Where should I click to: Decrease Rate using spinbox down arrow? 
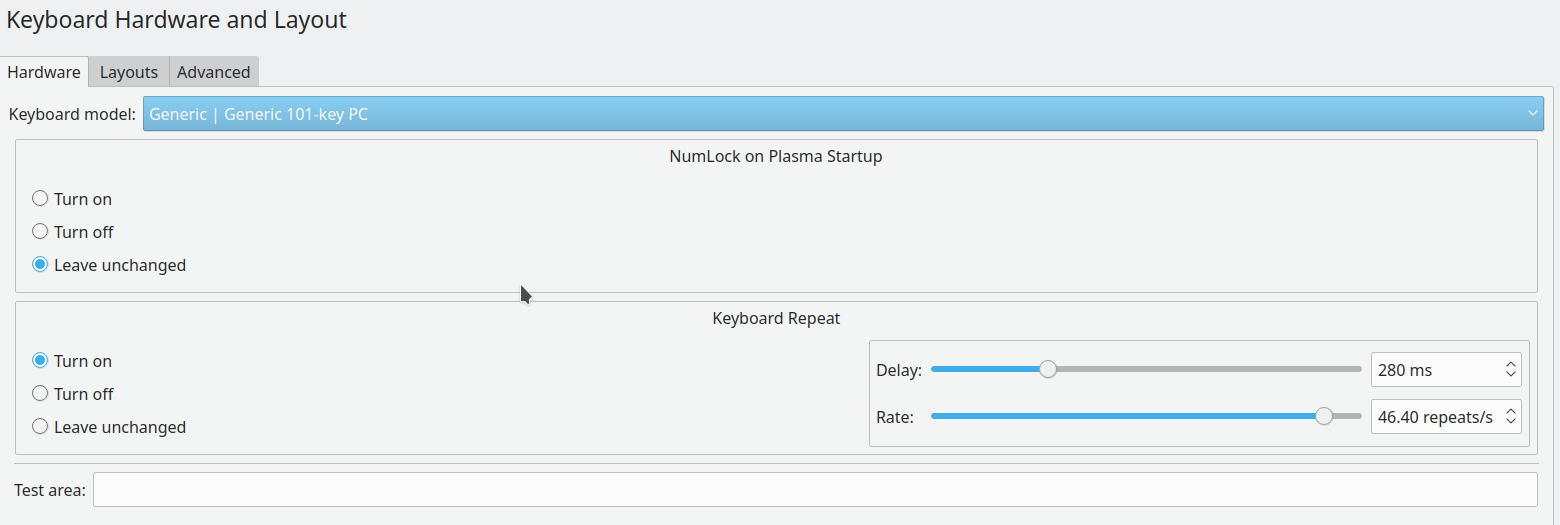pyautogui.click(x=1510, y=423)
